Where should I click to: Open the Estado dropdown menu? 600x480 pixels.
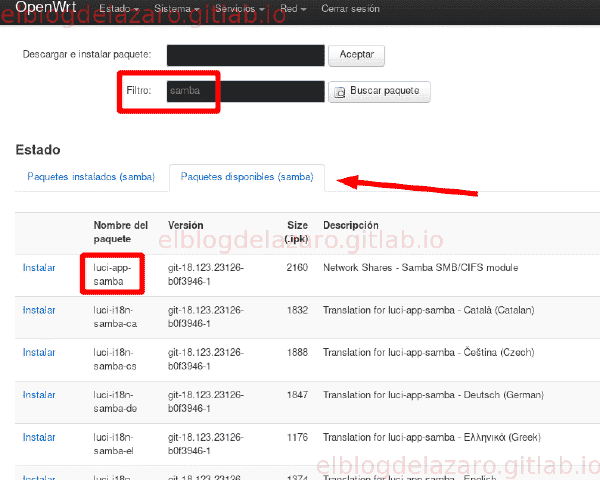click(x=119, y=8)
